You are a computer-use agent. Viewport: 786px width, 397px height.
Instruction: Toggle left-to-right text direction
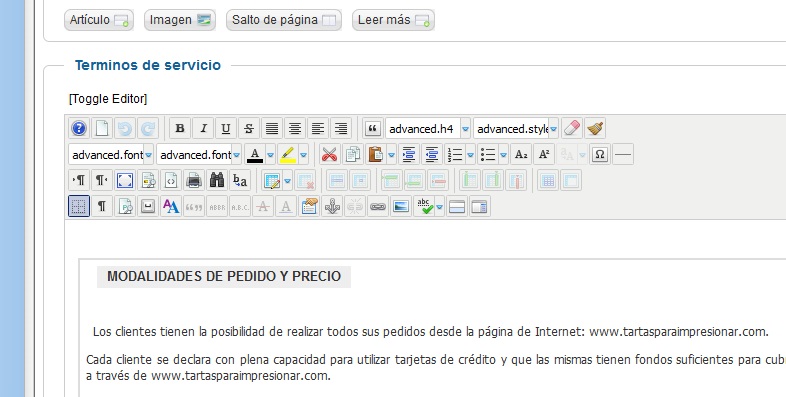point(79,180)
